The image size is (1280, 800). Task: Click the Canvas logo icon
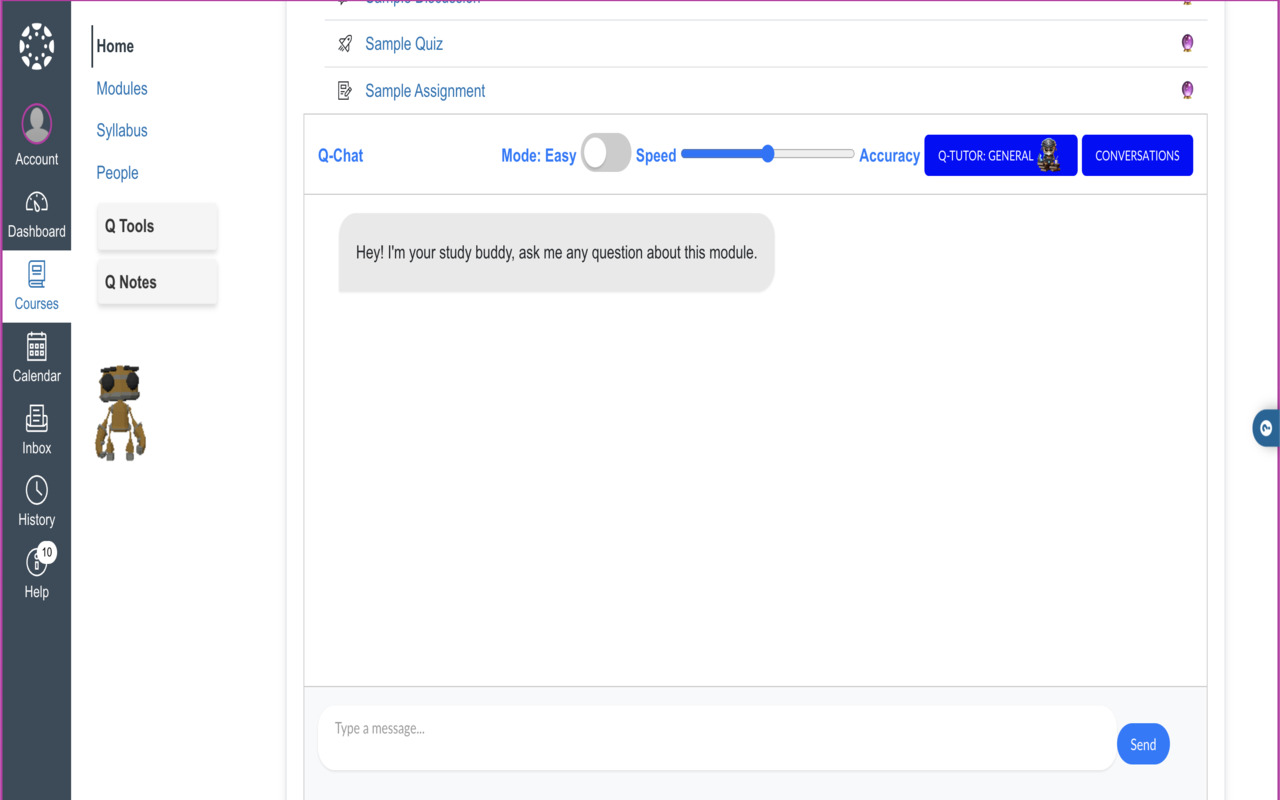(37, 46)
